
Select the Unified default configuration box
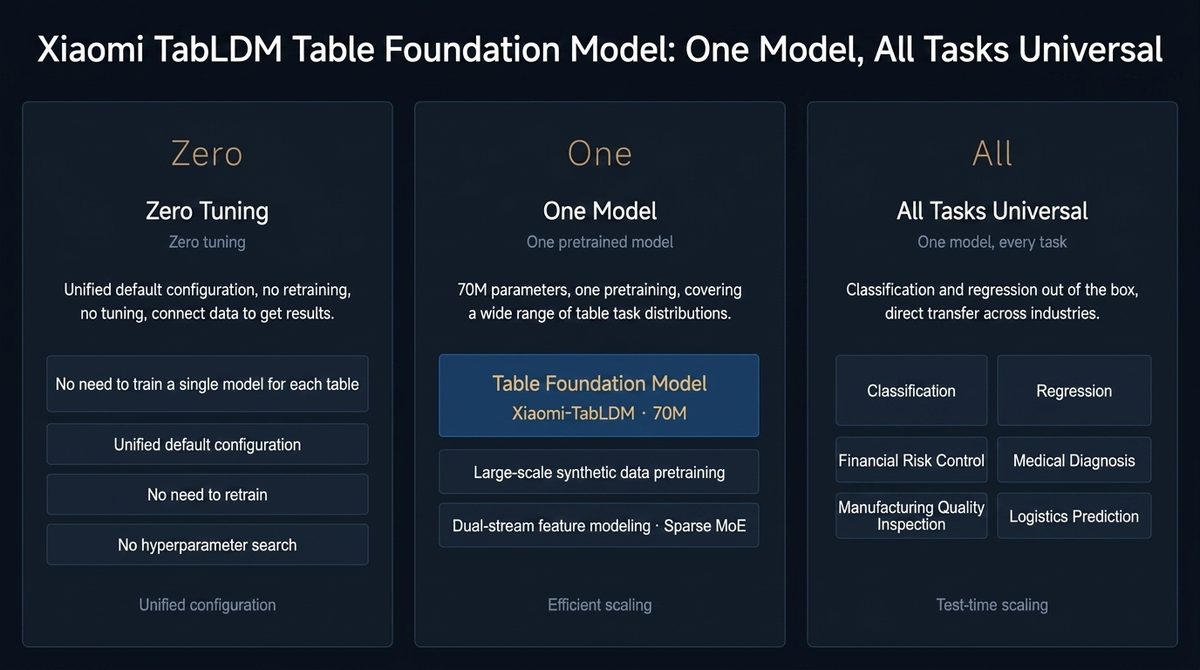207,444
